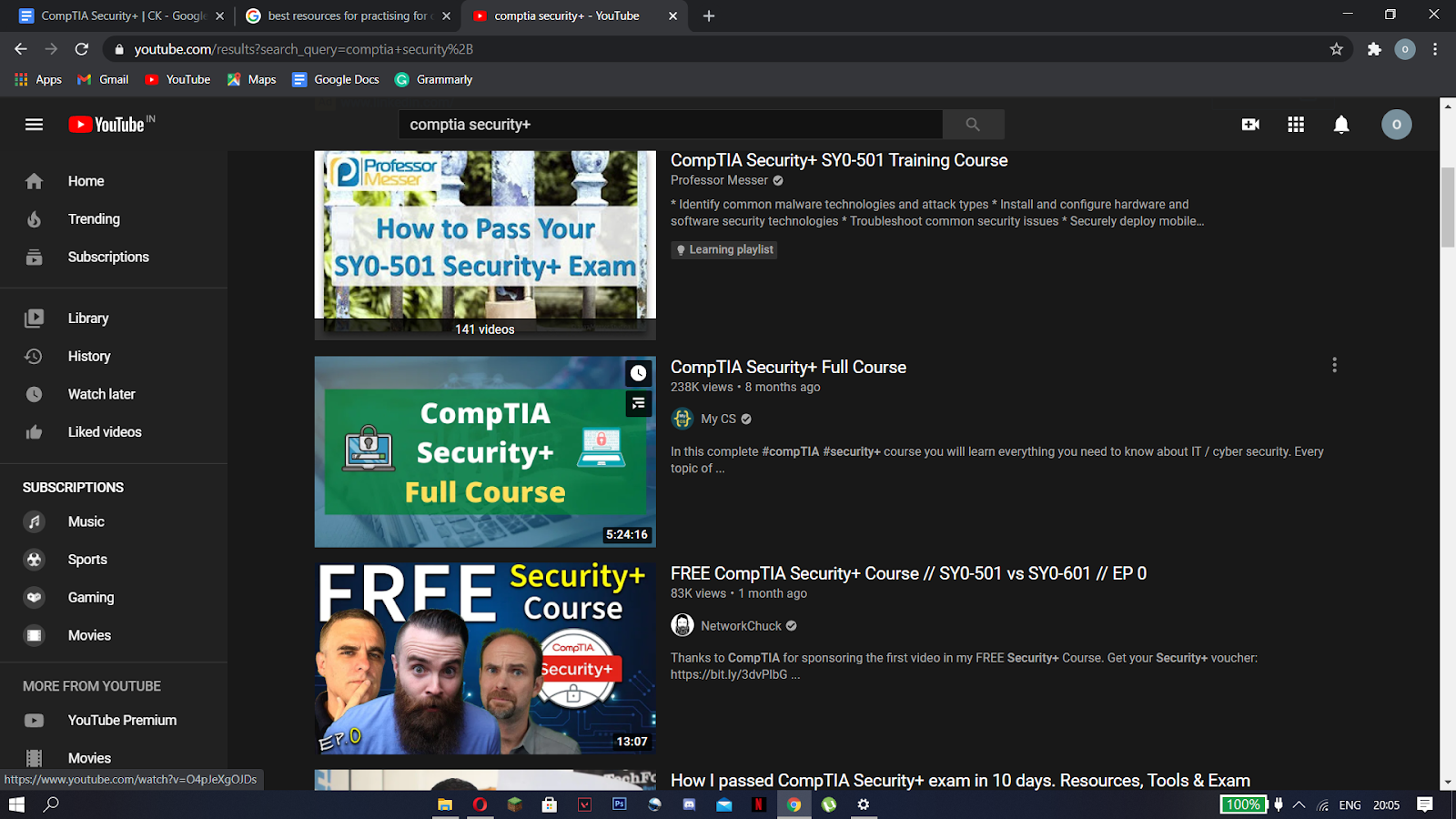Viewport: 1456px width, 819px height.
Task: Click the #compTIA hashtag in the description
Action: tap(790, 451)
